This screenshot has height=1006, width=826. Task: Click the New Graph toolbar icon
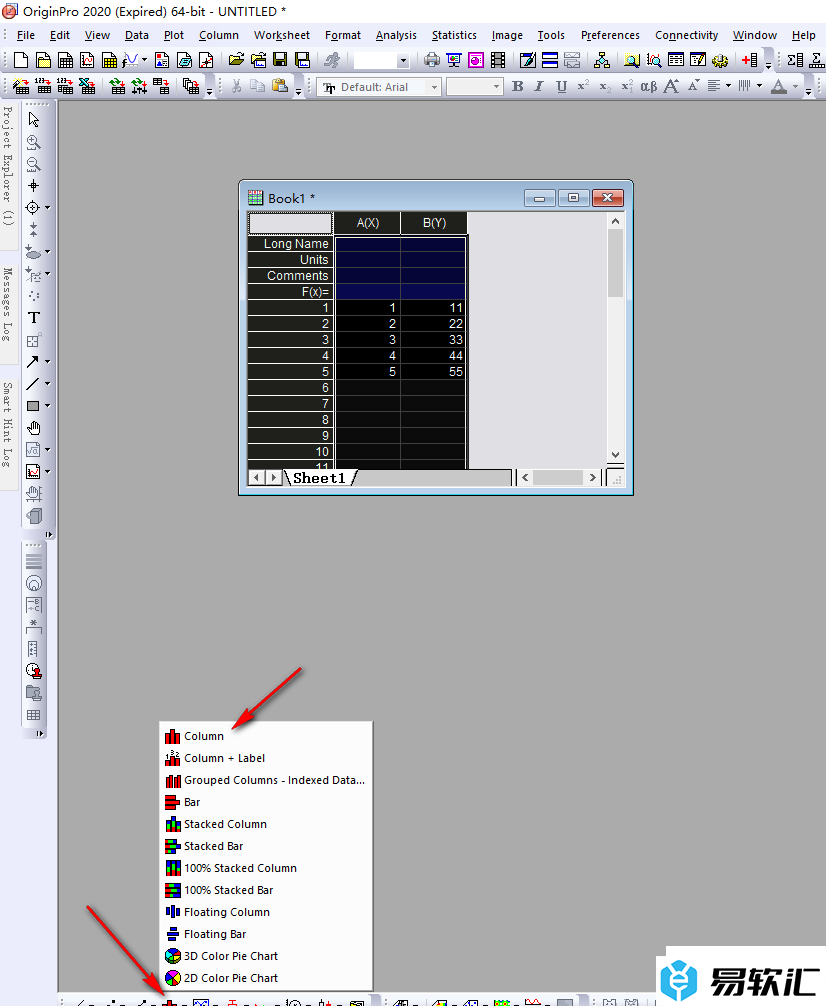(87, 60)
